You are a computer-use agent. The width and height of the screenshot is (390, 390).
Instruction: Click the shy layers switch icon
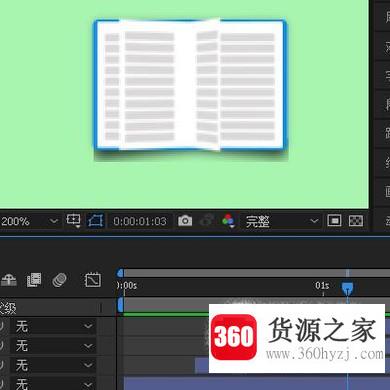click(x=9, y=280)
